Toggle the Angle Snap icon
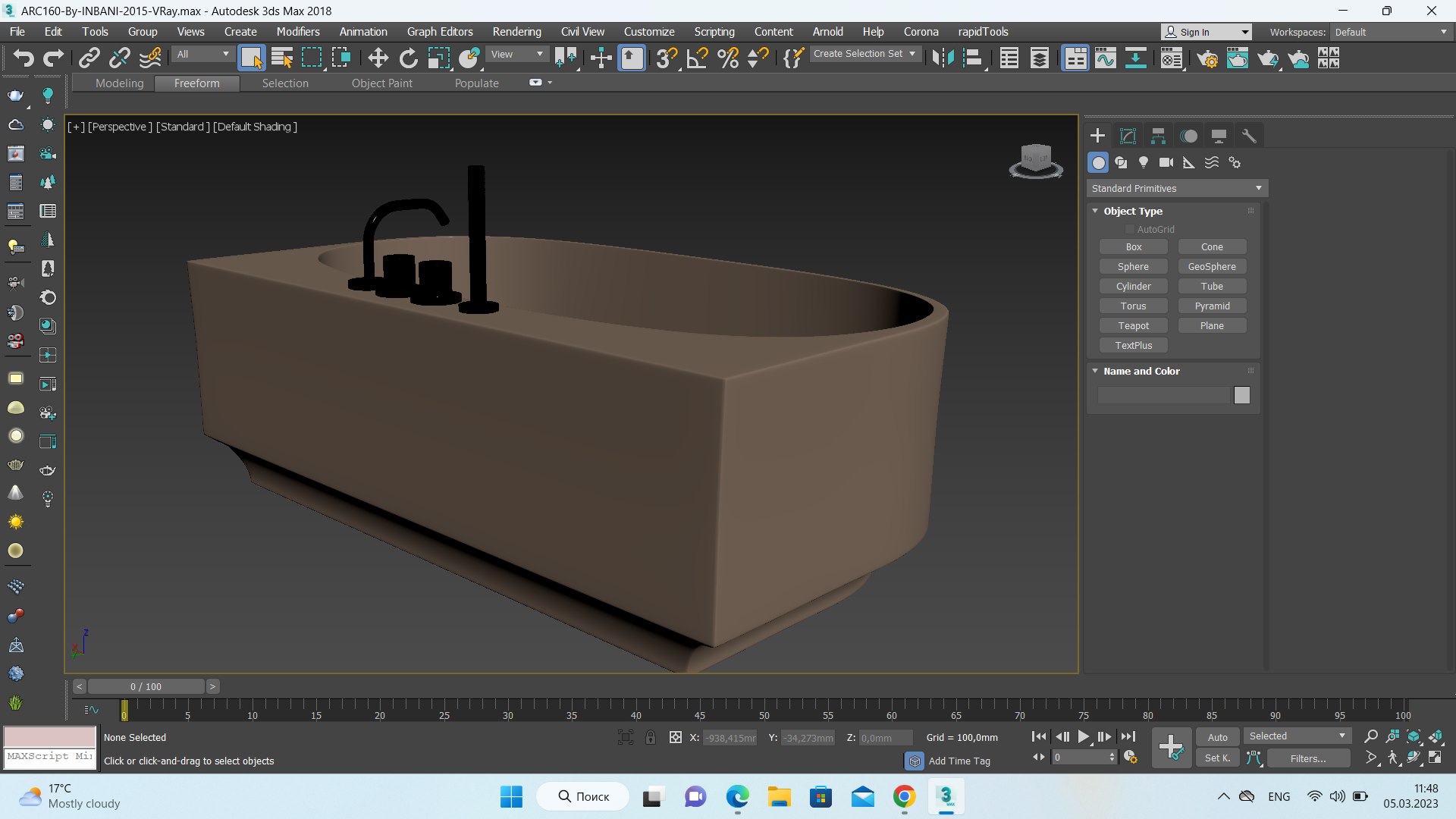1456x819 pixels. pyautogui.click(x=697, y=58)
